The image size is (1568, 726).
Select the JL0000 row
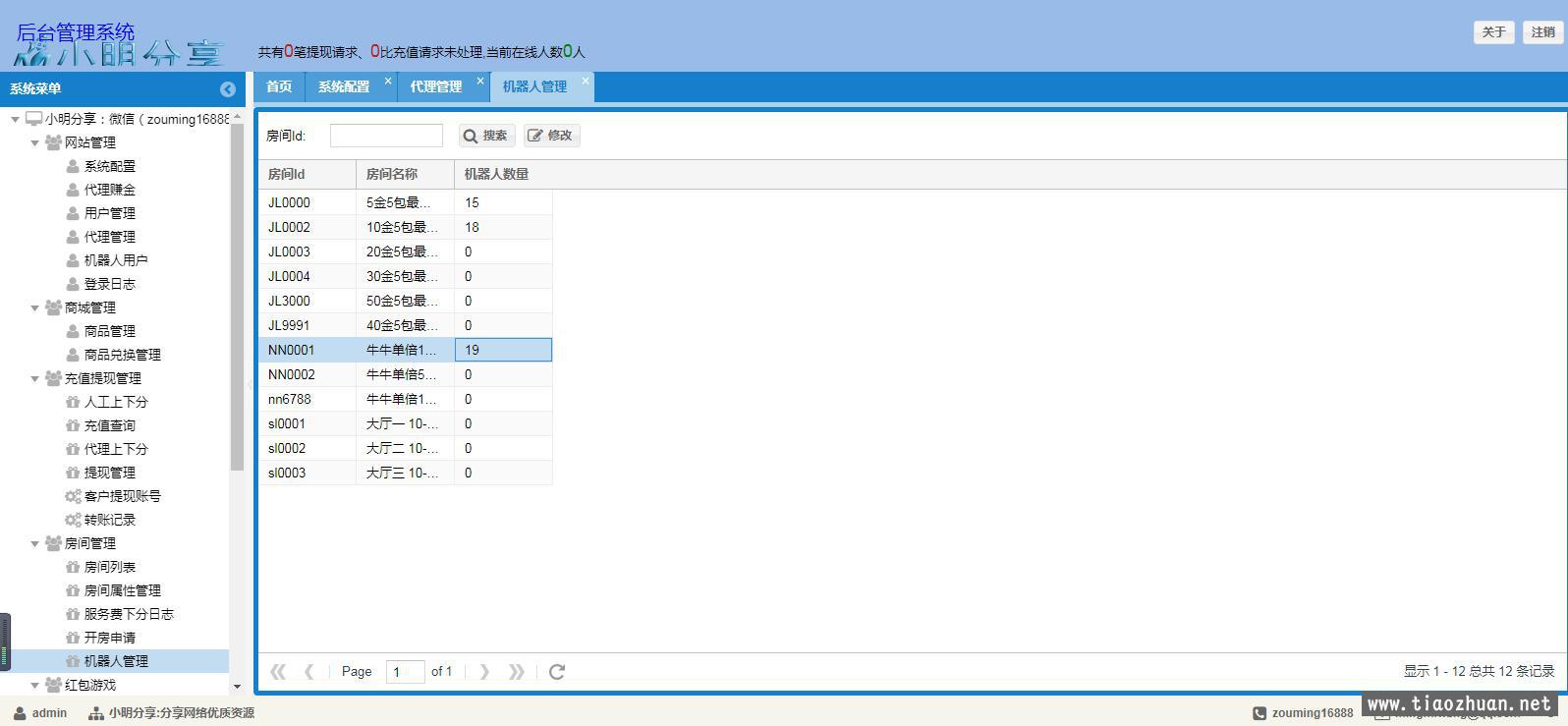click(x=405, y=202)
